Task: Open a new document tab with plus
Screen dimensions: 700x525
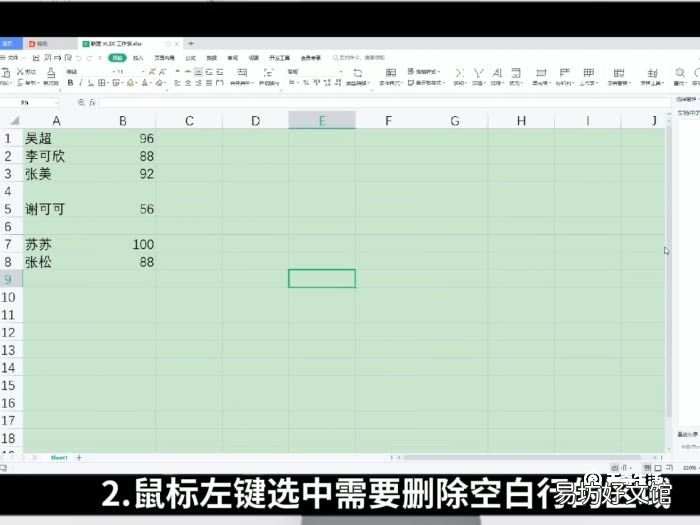Action: [191, 44]
